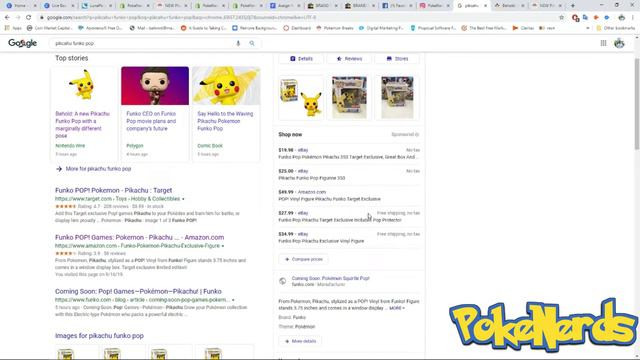Open the Say Hello to the Waving Pikachu story

coord(225,121)
